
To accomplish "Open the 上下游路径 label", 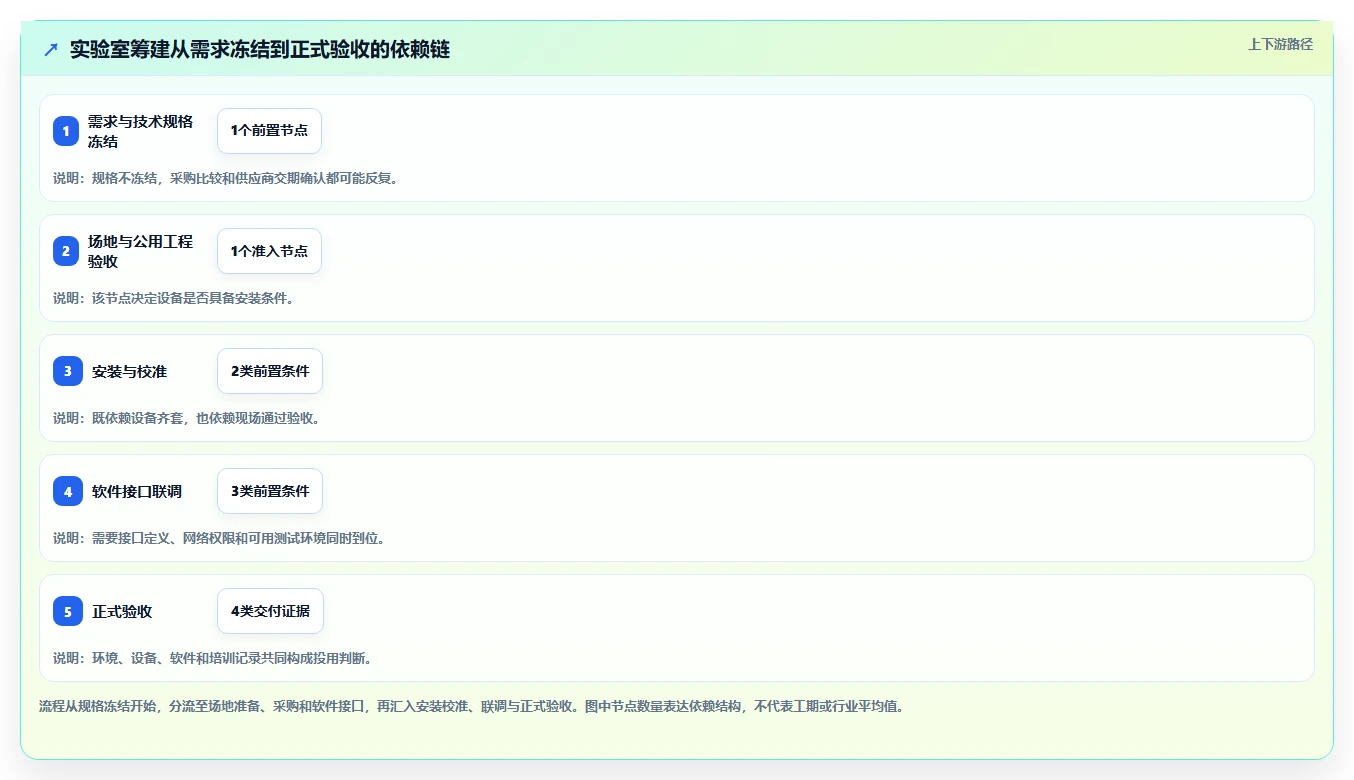I will click(1280, 44).
